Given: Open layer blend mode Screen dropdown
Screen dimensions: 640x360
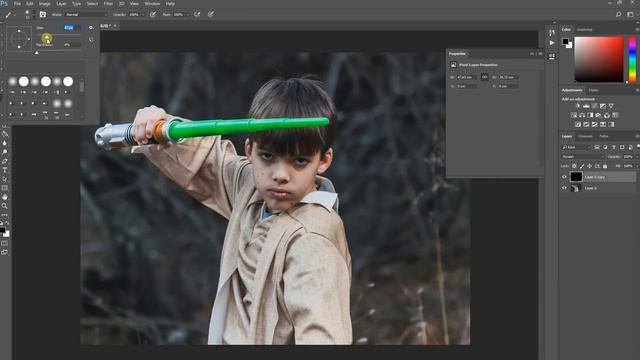Looking at the screenshot, I should (x=583, y=157).
